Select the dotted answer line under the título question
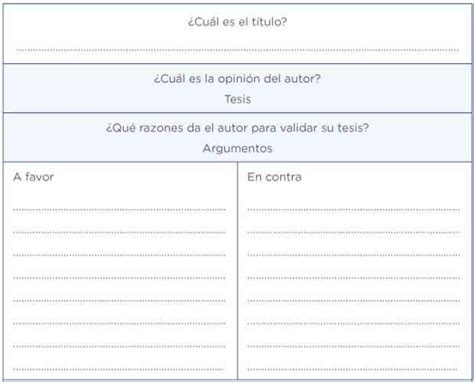 [238, 50]
